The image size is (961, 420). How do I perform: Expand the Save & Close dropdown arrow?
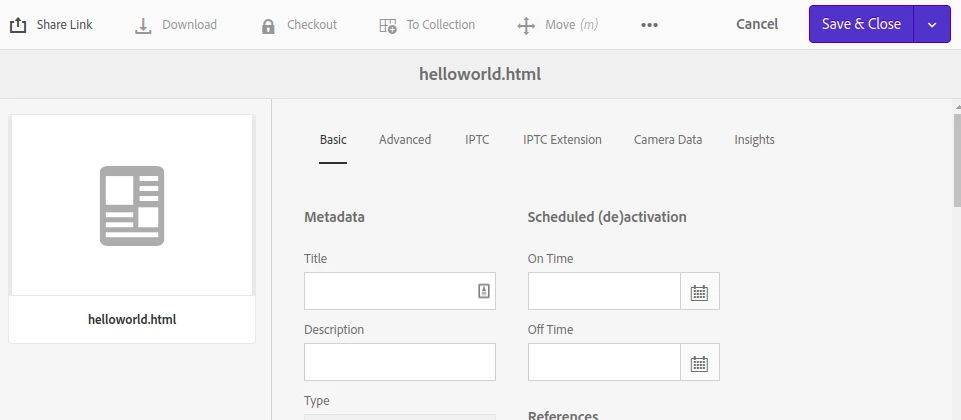(932, 24)
